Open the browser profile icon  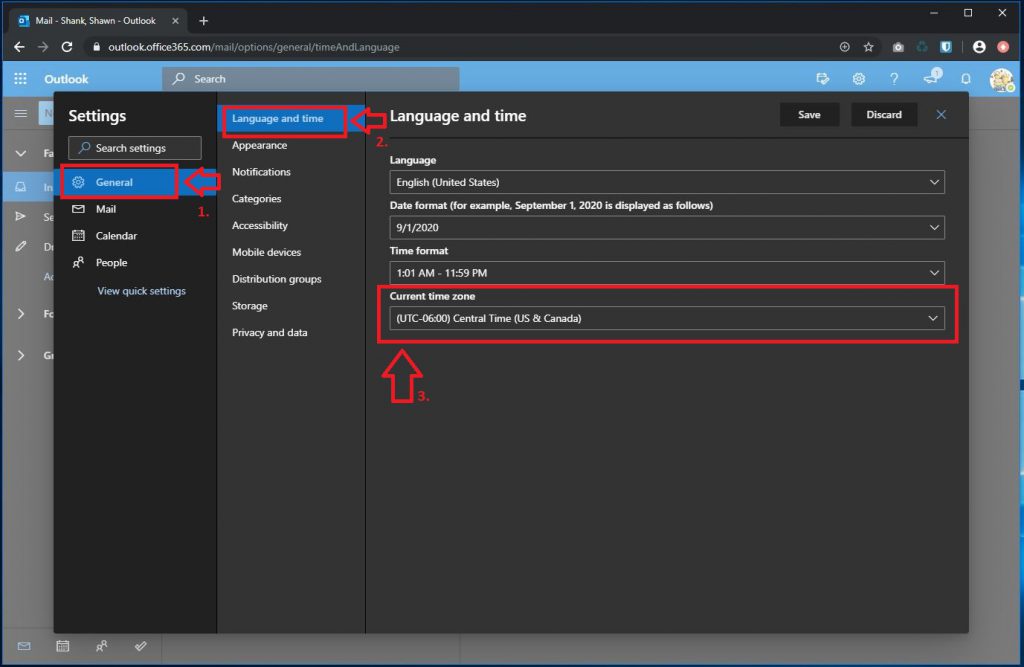click(x=978, y=47)
